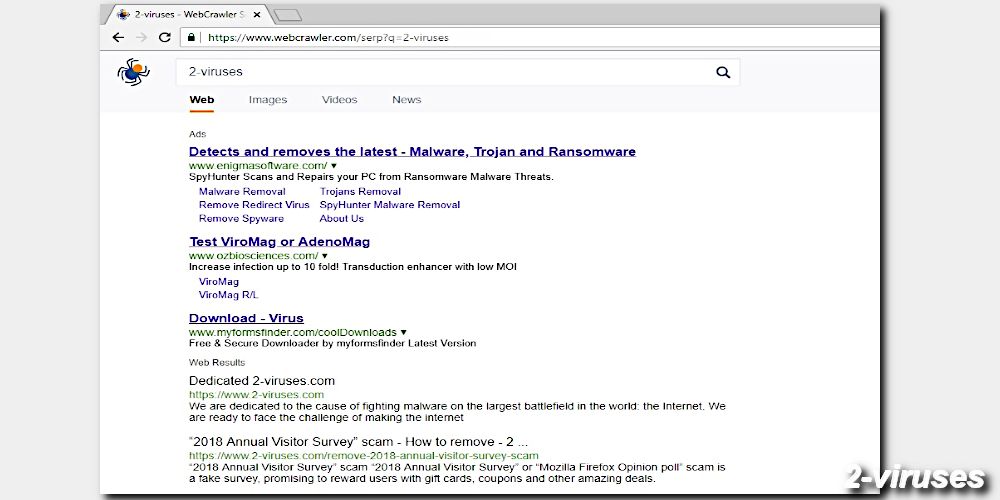
Task: Click the browser back arrow button
Action: pyautogui.click(x=118, y=37)
